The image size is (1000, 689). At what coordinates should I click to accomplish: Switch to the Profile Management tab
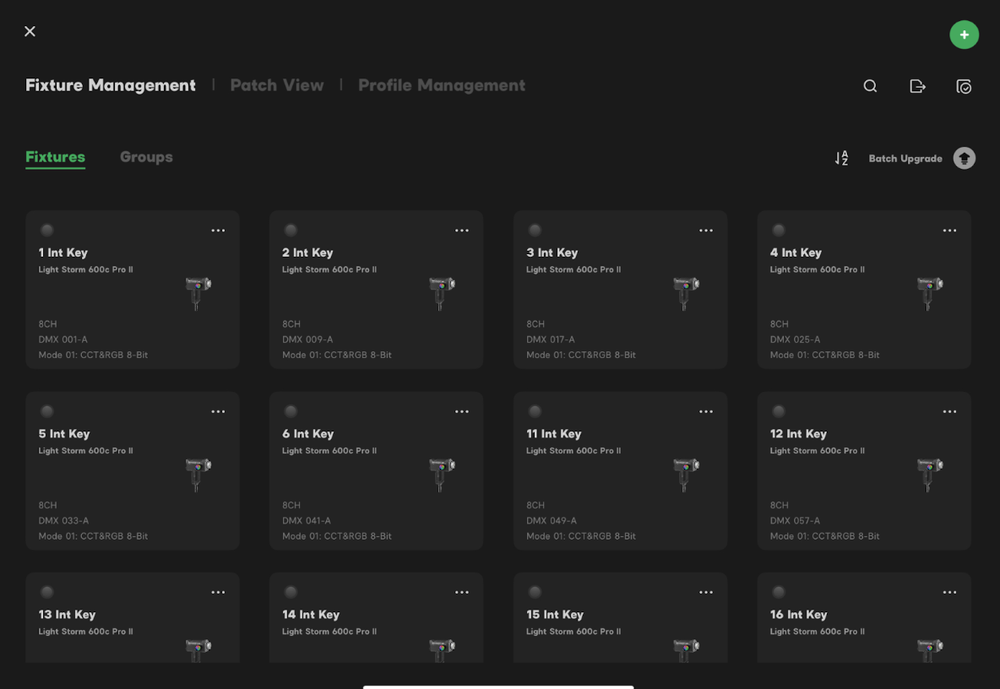[441, 86]
